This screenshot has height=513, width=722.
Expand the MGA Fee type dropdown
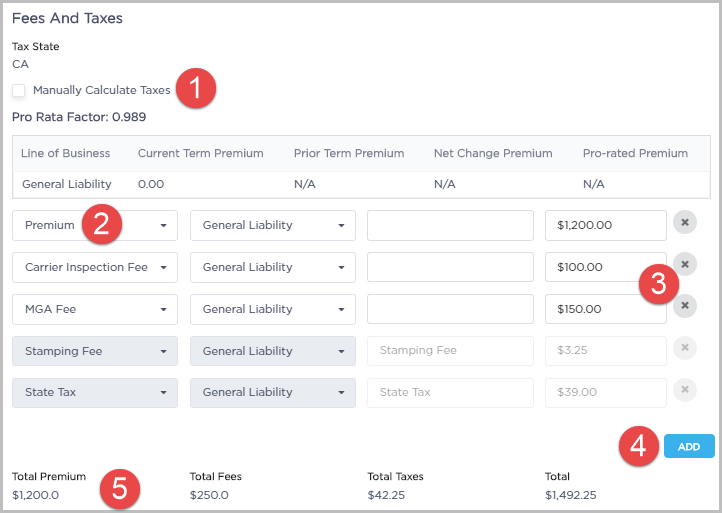[x=95, y=310]
